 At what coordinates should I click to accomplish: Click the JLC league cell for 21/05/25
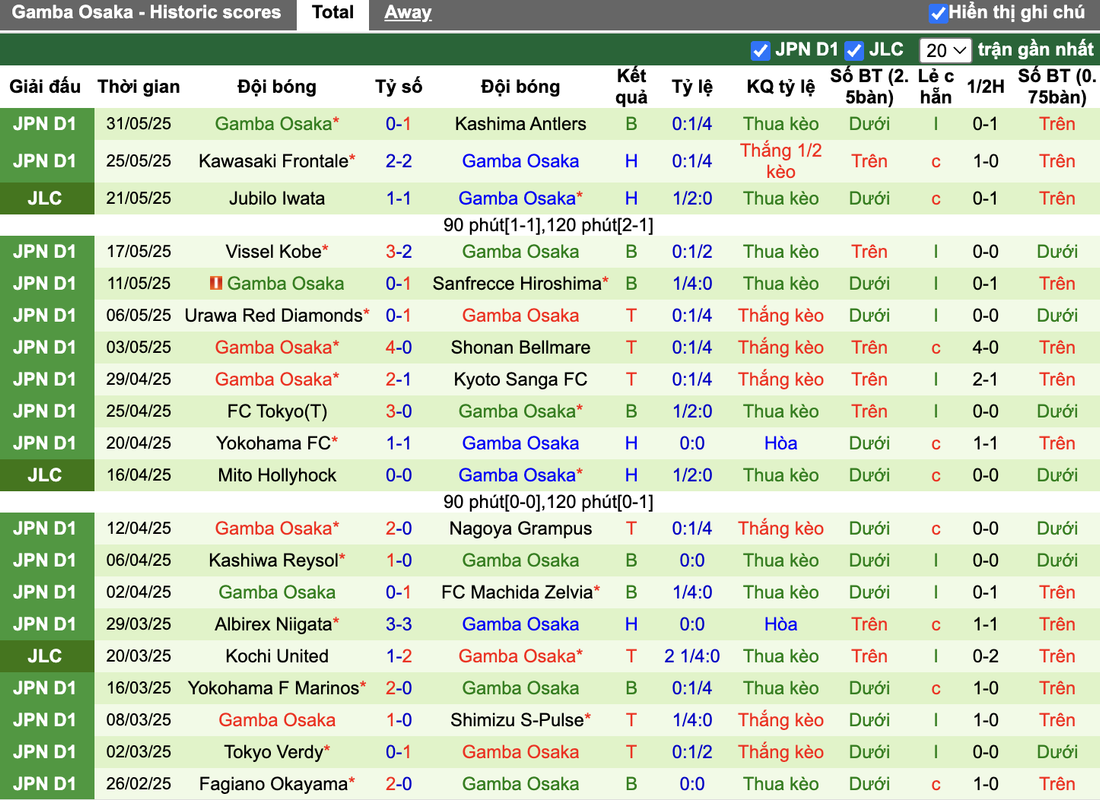pyautogui.click(x=46, y=199)
